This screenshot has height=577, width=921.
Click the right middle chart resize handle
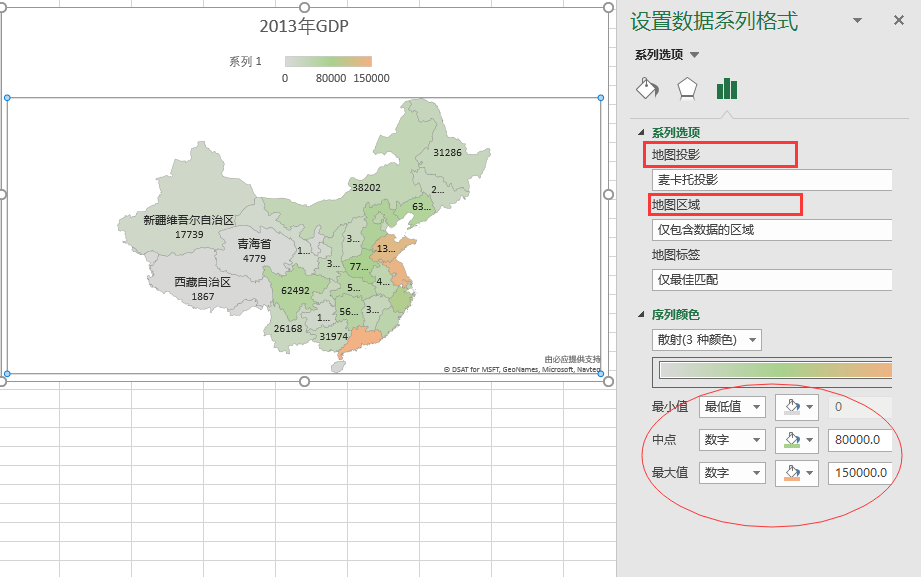[609, 194]
